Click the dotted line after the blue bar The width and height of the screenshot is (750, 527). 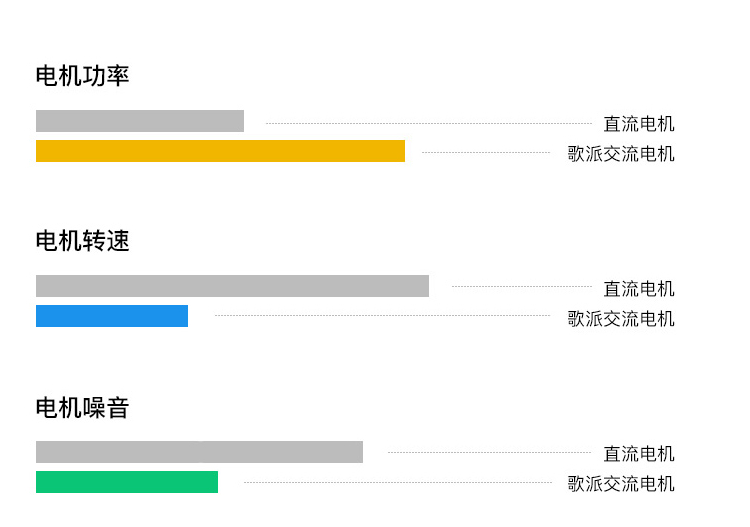pyautogui.click(x=383, y=316)
